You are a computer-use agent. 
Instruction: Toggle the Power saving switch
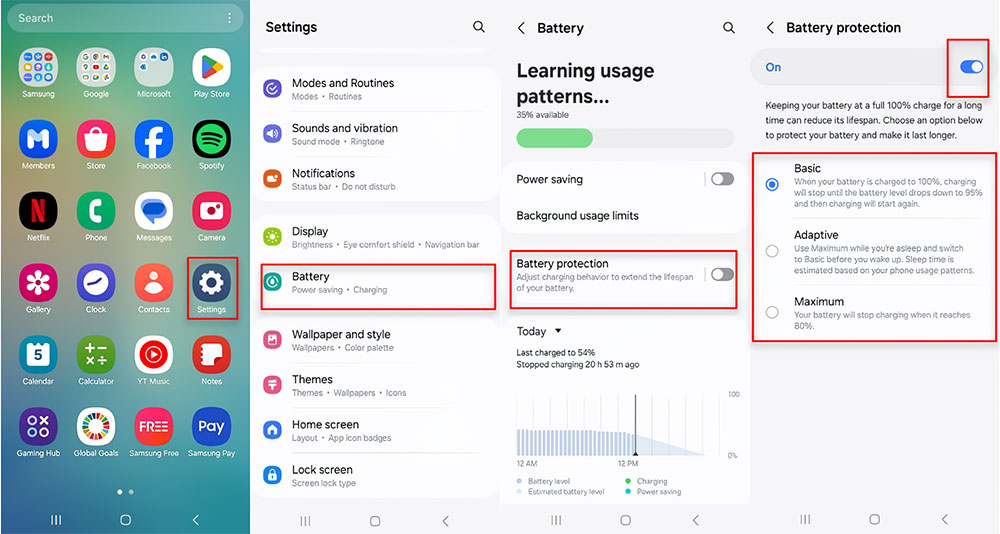[x=722, y=179]
